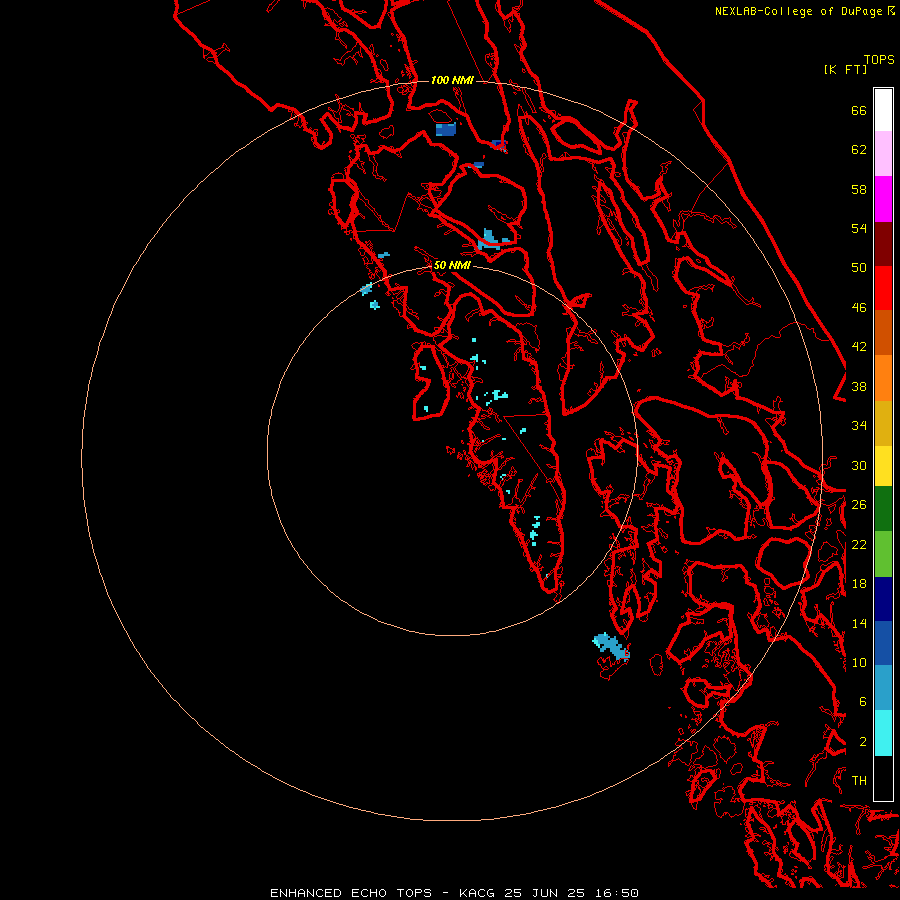Viewport: 900px width, 900px height.
Task: Click the "62" legend value
Action: tap(859, 150)
